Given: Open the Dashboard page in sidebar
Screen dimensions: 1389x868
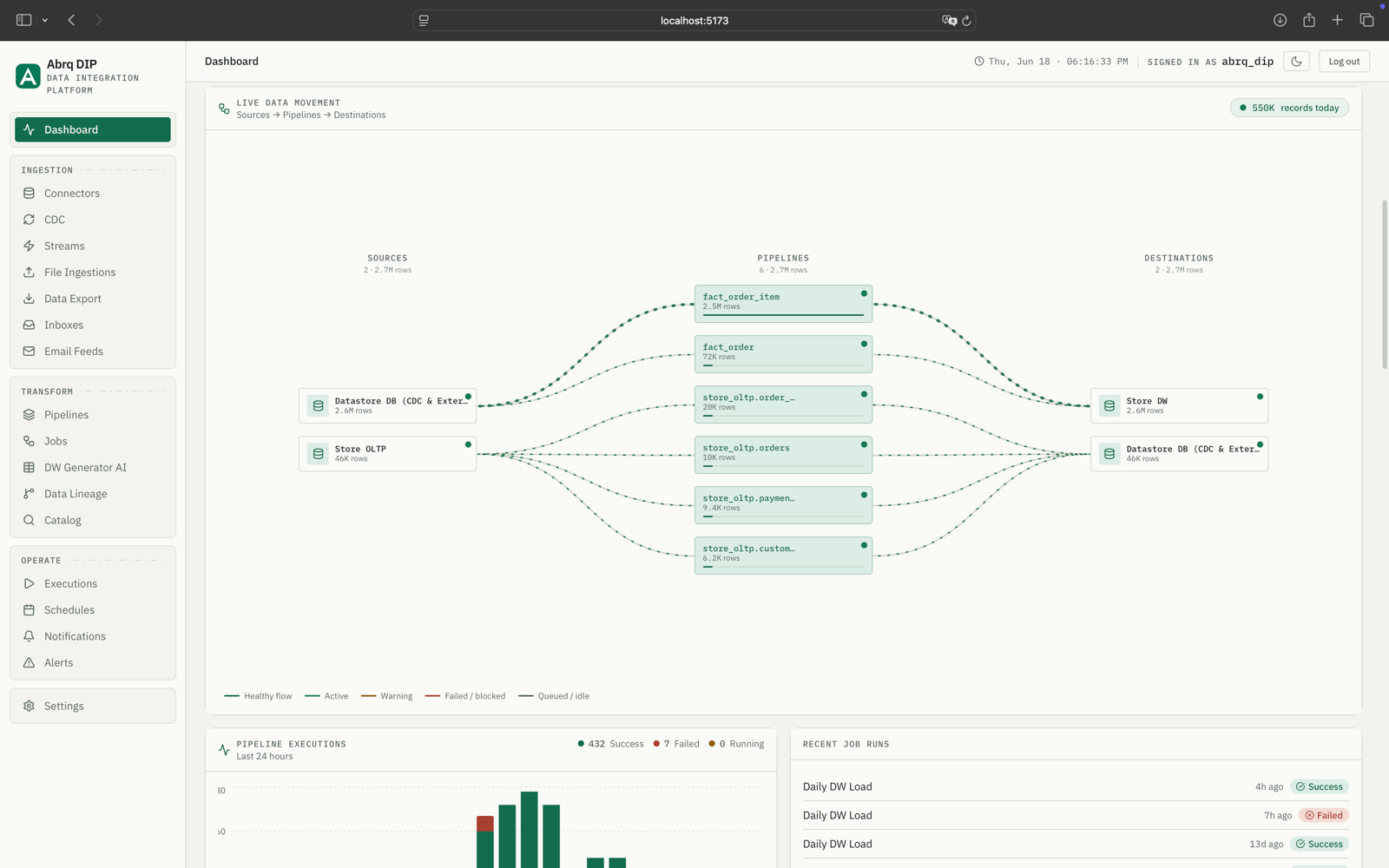Looking at the screenshot, I should tap(93, 129).
